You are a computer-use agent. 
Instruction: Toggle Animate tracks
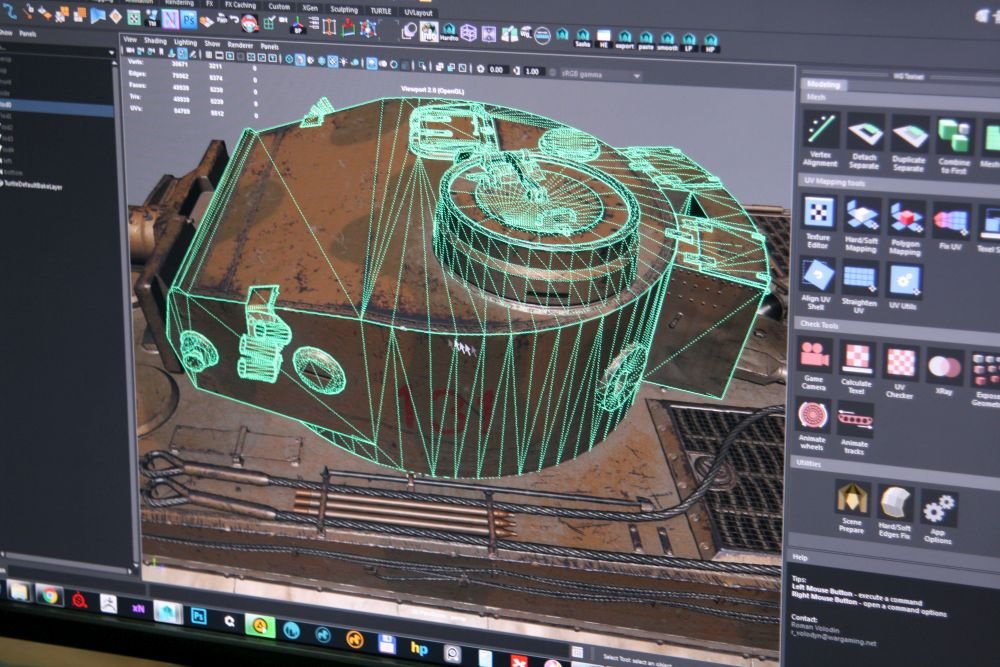(855, 418)
